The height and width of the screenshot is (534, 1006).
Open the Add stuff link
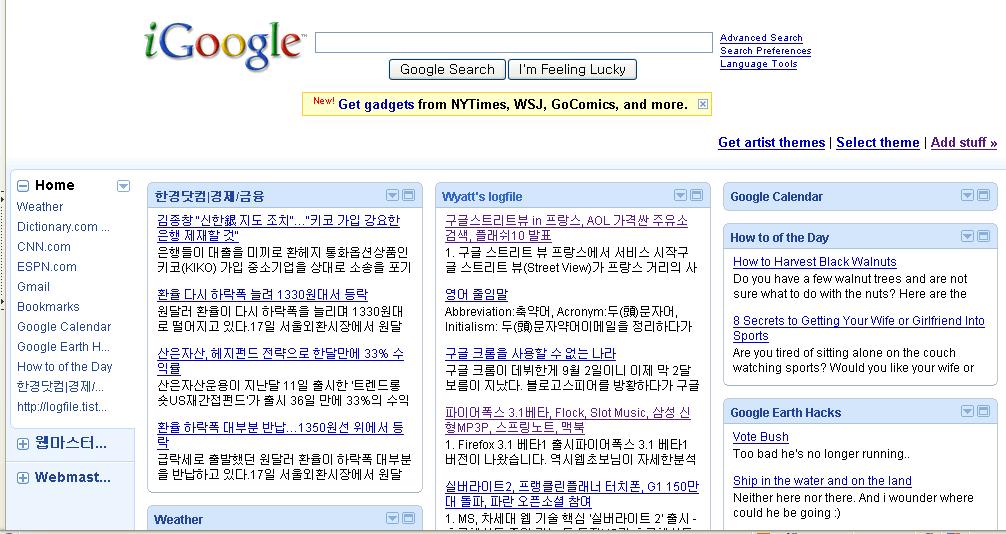[964, 142]
